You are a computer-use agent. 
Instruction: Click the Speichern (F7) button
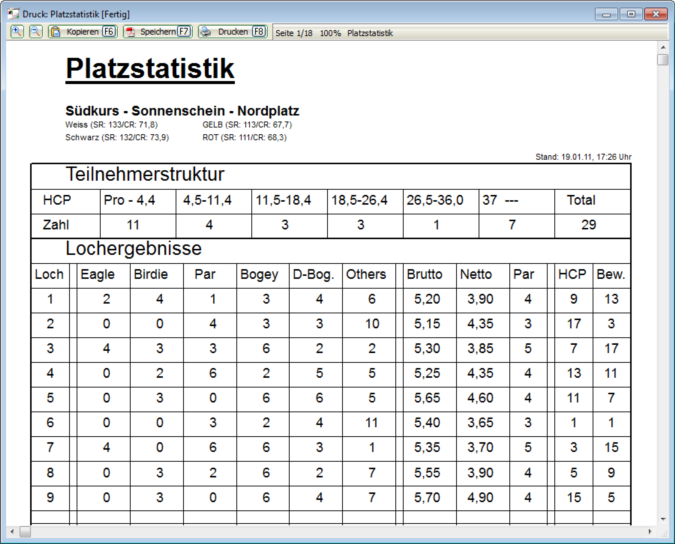click(158, 32)
